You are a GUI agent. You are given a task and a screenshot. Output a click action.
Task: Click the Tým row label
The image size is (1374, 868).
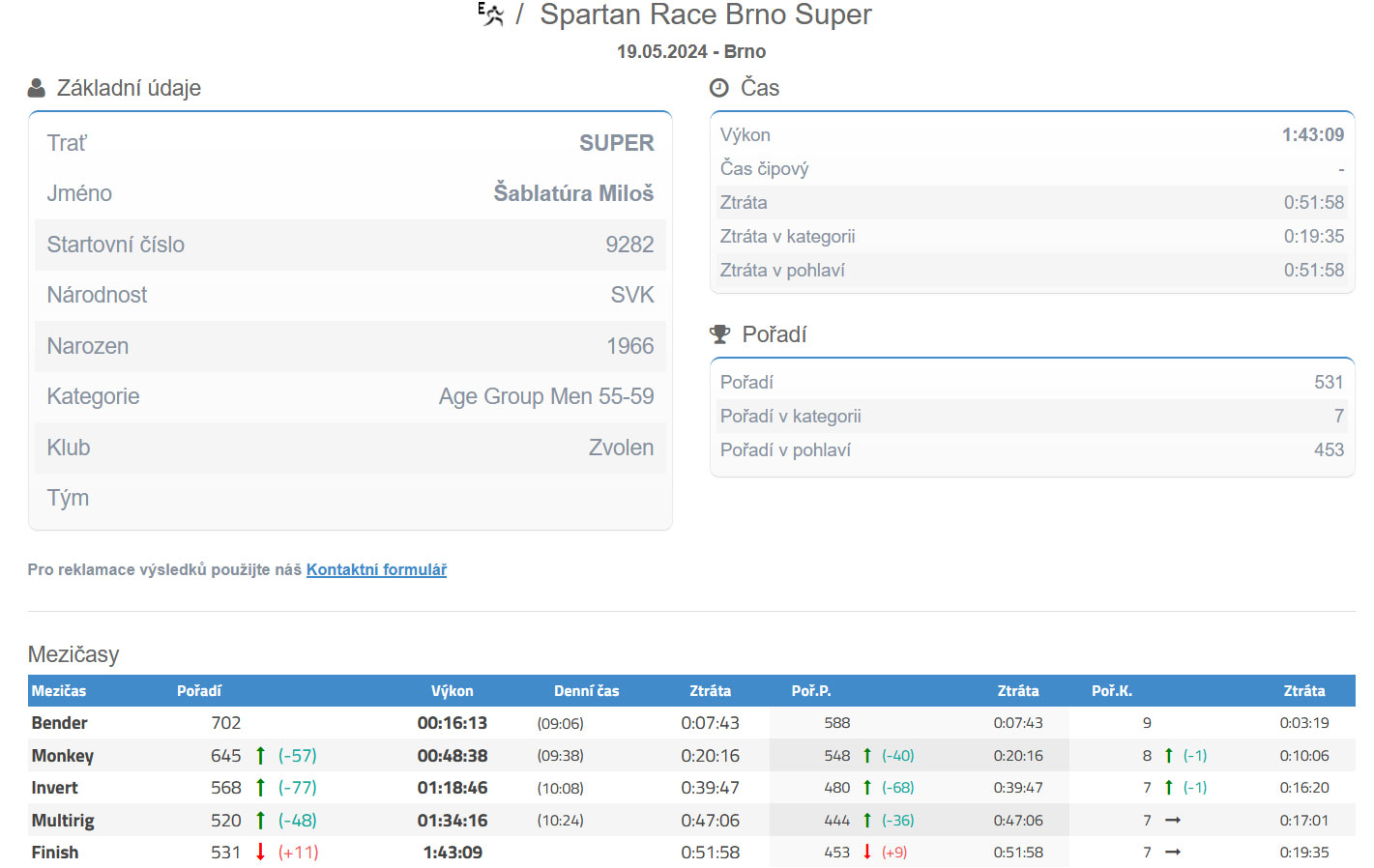(x=68, y=498)
